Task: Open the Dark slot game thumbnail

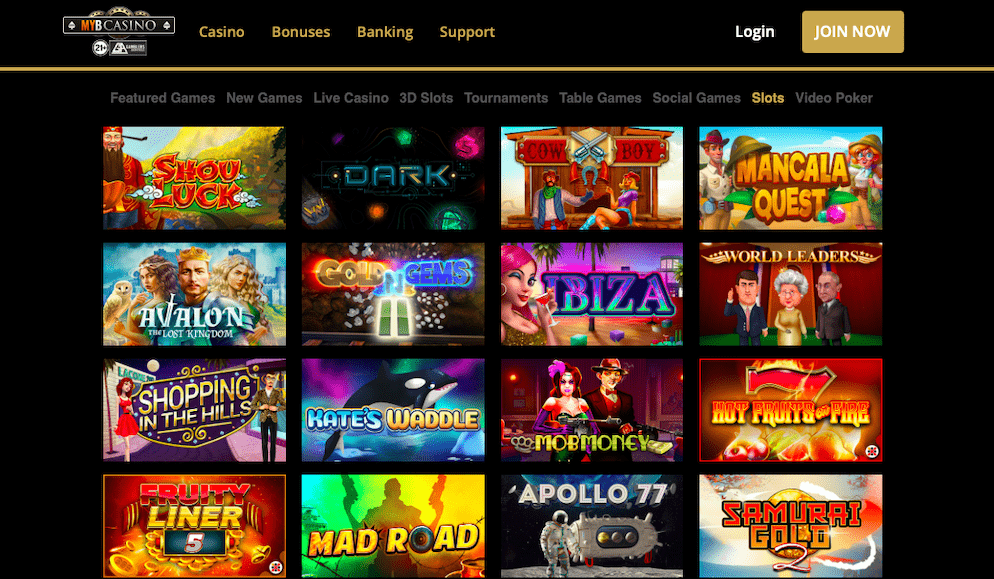Action: pos(393,178)
